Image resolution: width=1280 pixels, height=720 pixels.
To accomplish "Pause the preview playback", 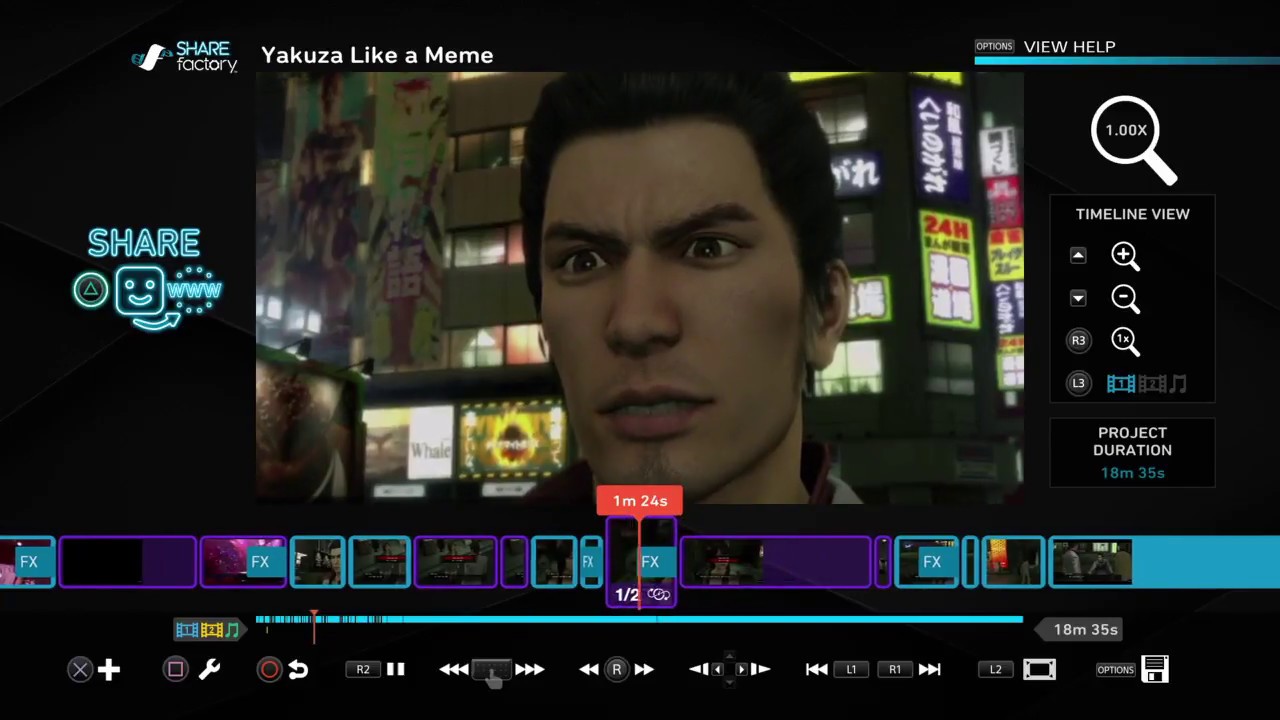I will [x=396, y=670].
